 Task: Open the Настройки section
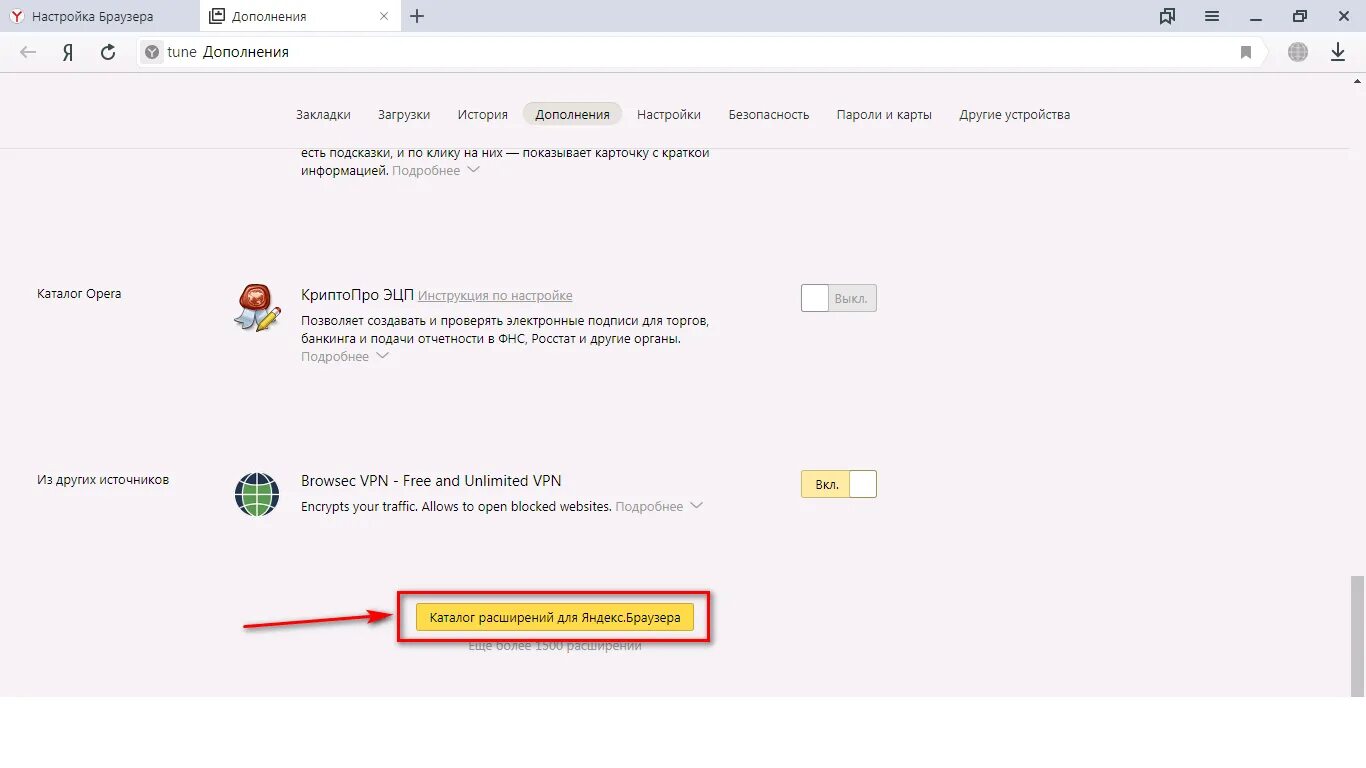(669, 114)
